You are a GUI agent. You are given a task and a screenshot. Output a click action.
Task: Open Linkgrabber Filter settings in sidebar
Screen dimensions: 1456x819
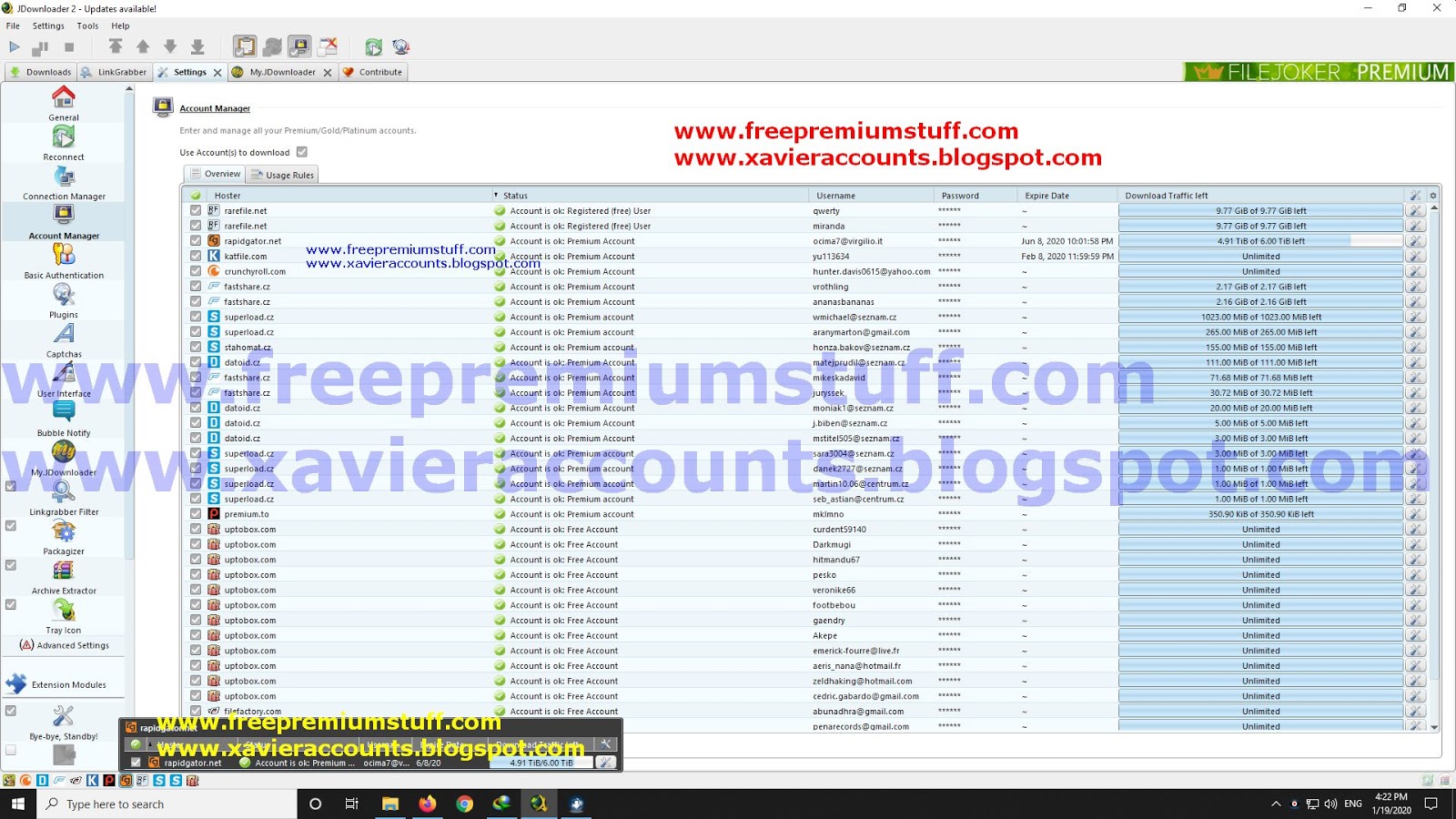[x=64, y=498]
